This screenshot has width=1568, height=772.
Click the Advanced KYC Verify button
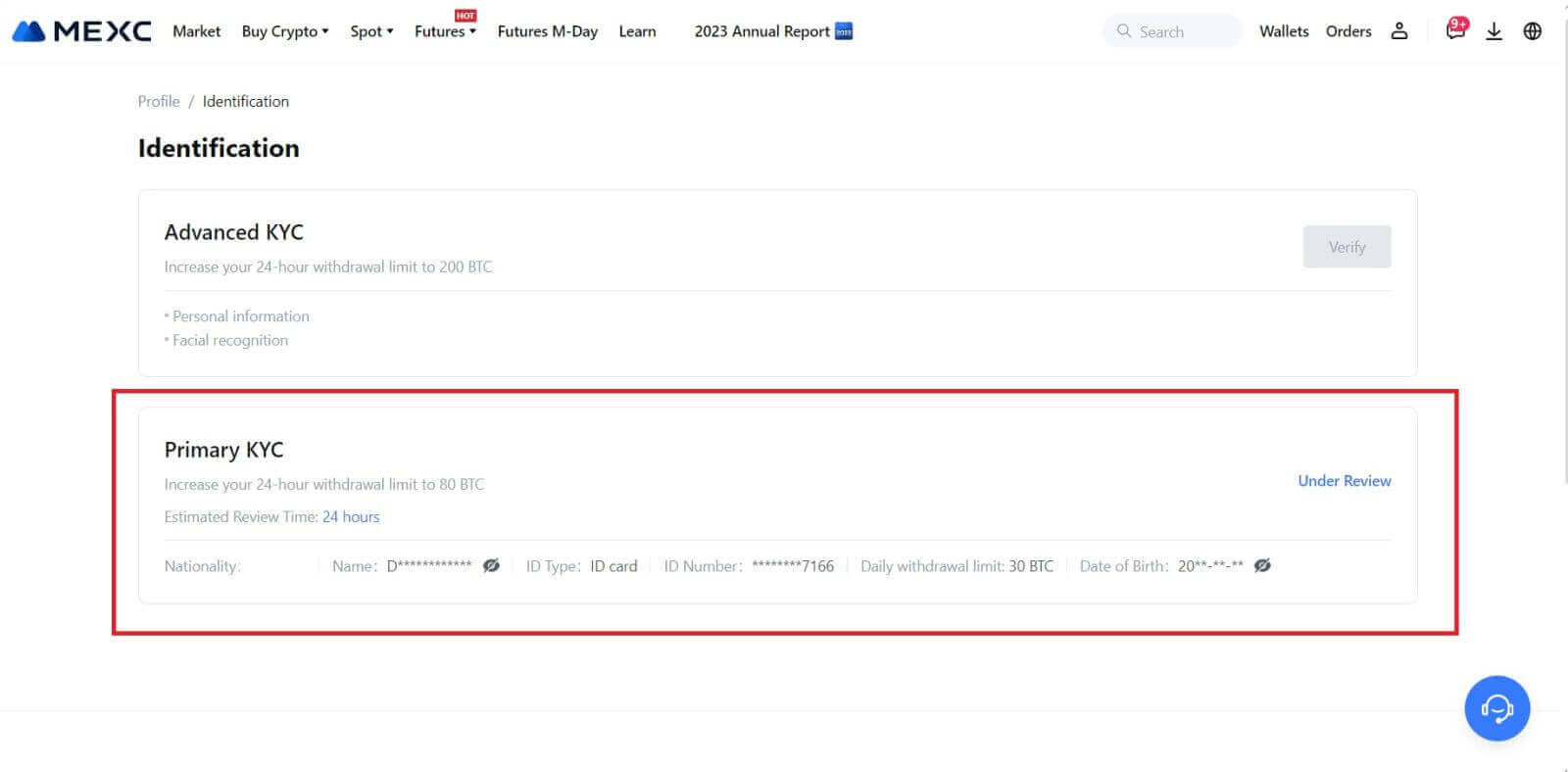click(x=1347, y=247)
